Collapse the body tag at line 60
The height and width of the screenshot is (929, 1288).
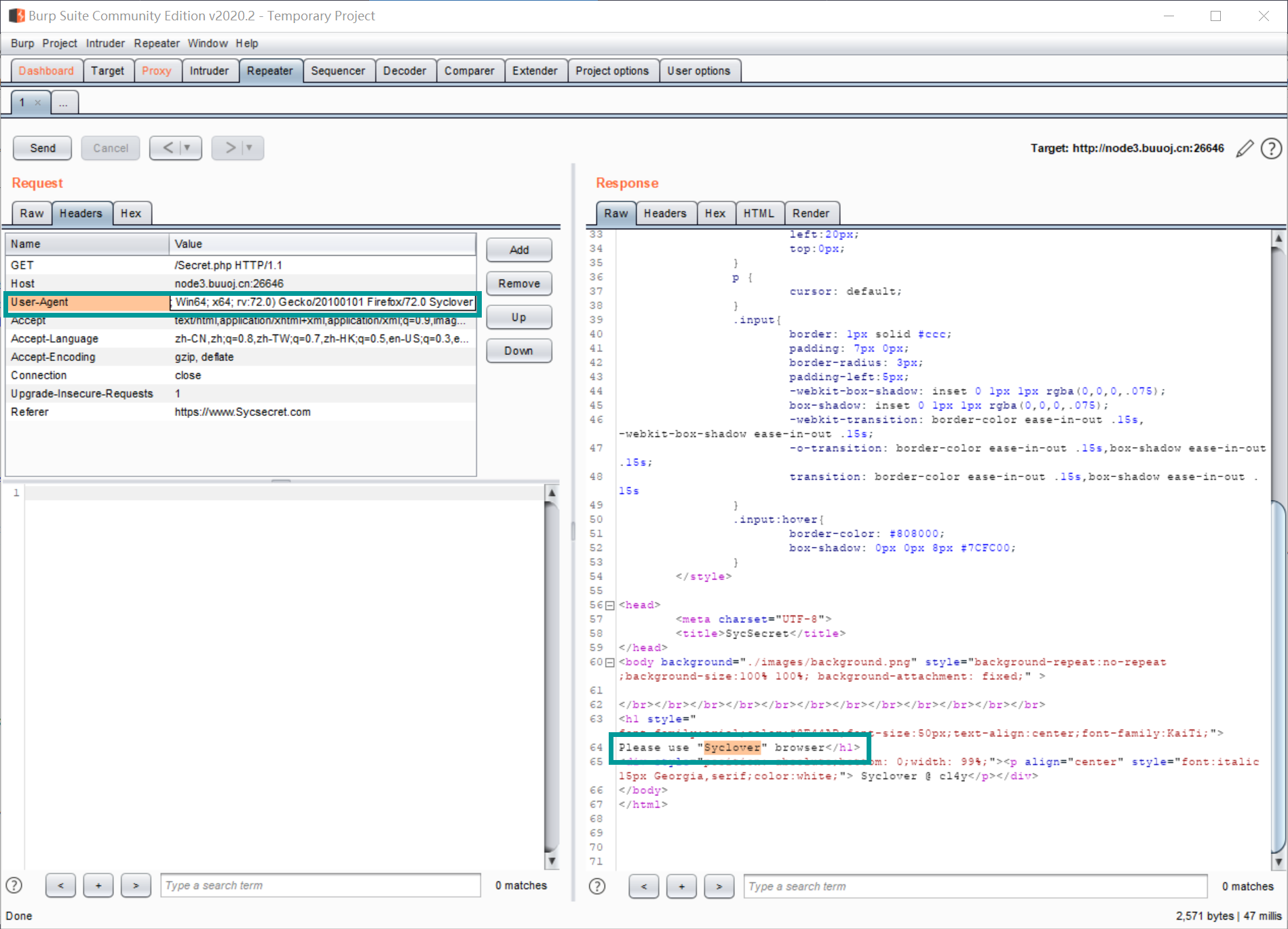point(609,662)
